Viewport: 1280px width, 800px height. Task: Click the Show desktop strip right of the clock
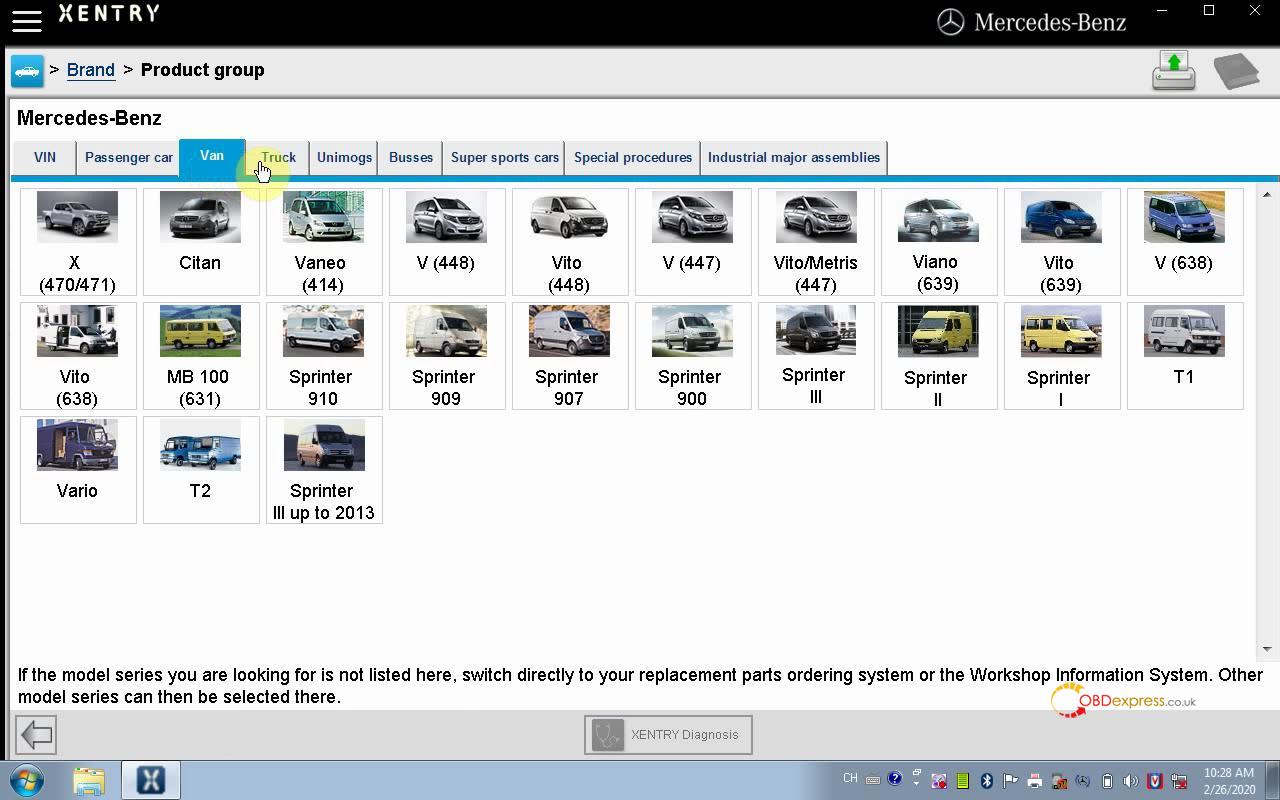pos(1272,780)
